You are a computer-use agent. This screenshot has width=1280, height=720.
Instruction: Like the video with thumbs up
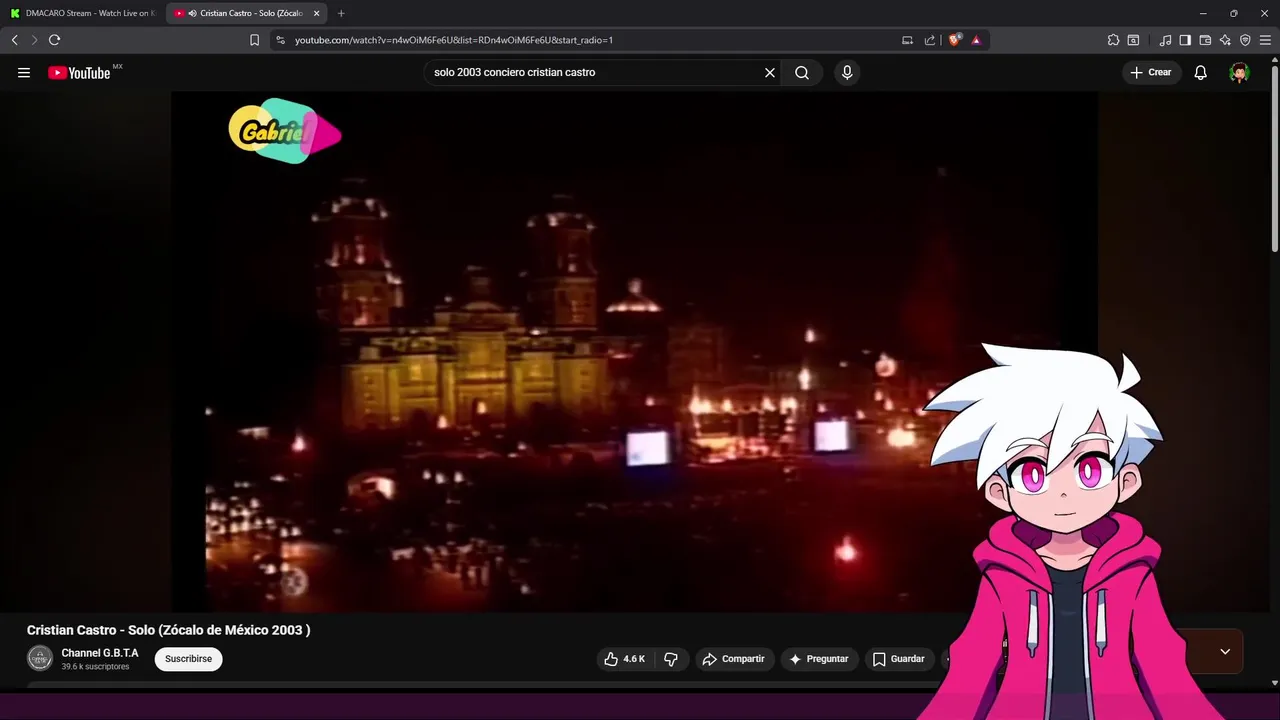(x=624, y=659)
